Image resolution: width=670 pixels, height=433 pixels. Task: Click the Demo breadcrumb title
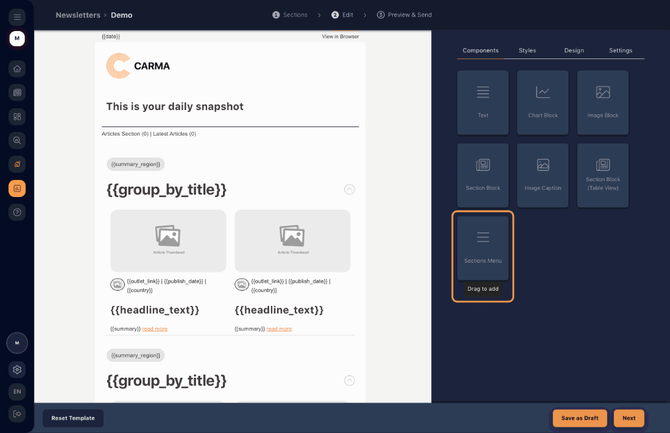(121, 15)
